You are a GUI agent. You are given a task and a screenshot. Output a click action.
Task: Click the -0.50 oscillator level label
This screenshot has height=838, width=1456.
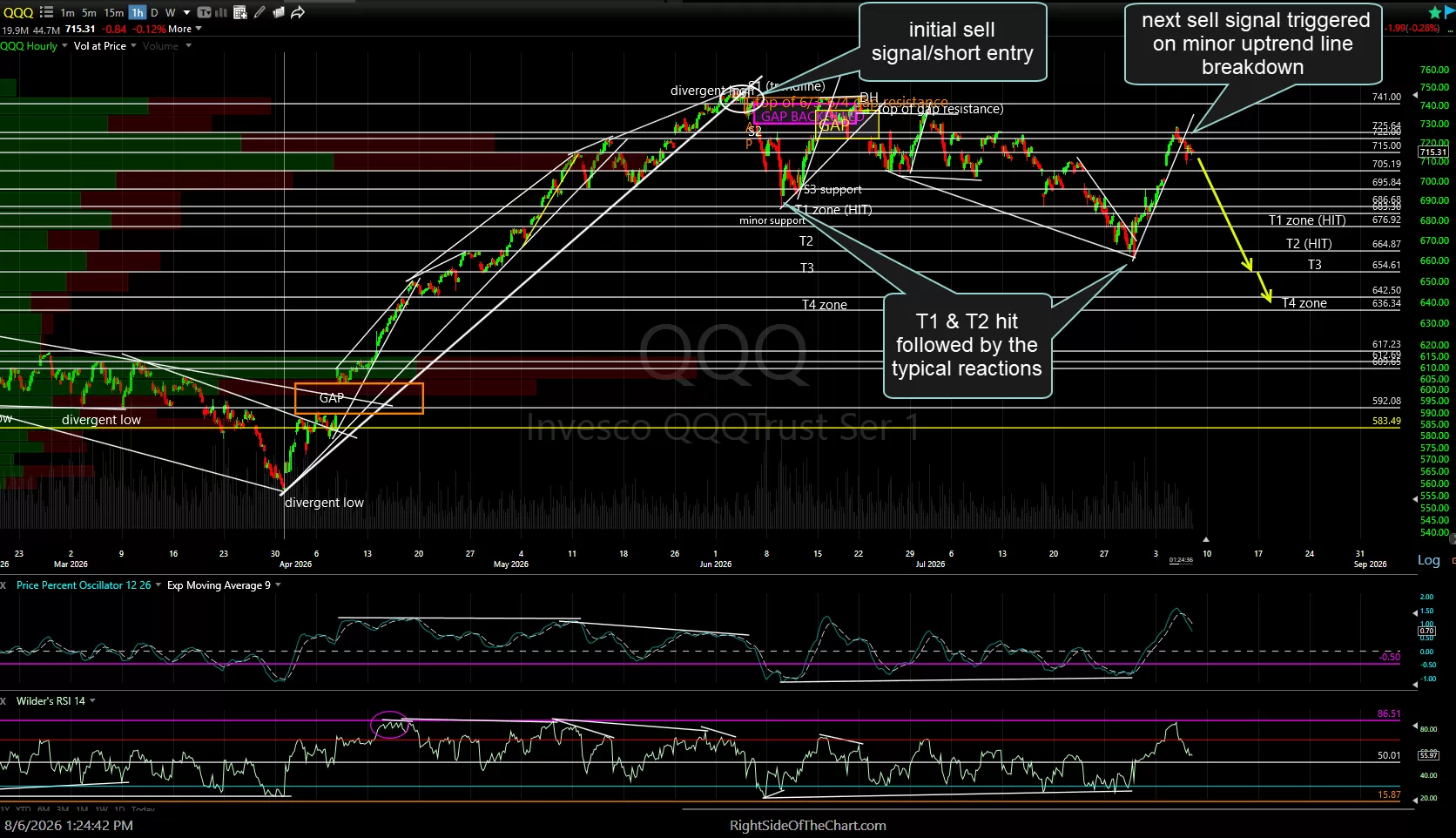coord(1390,657)
